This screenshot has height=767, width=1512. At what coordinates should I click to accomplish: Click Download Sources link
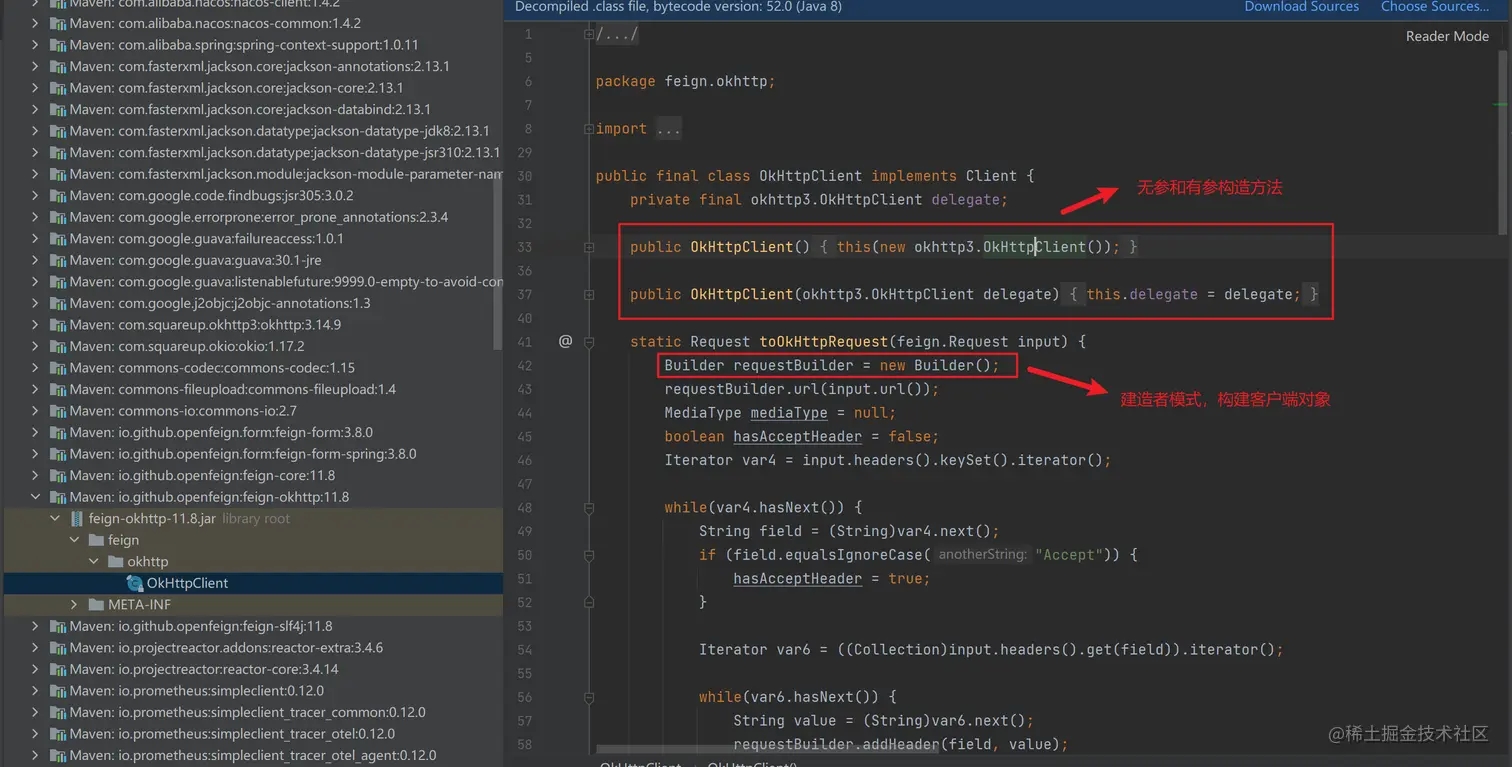pyautogui.click(x=1301, y=6)
